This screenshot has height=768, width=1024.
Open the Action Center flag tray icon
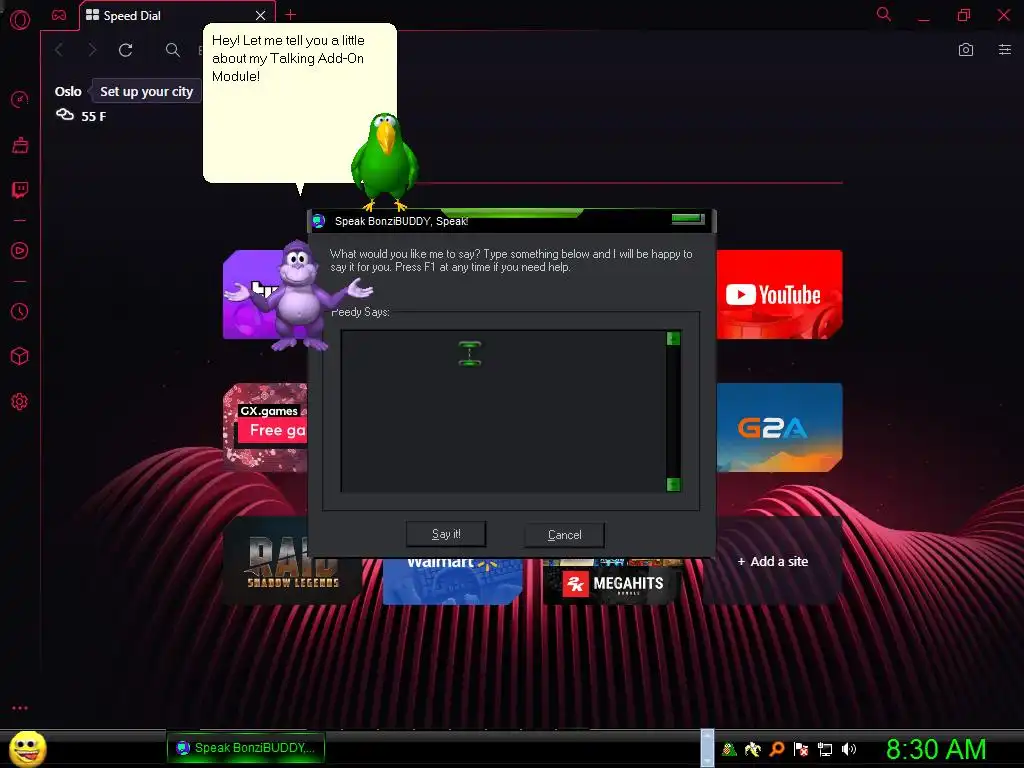pos(801,749)
